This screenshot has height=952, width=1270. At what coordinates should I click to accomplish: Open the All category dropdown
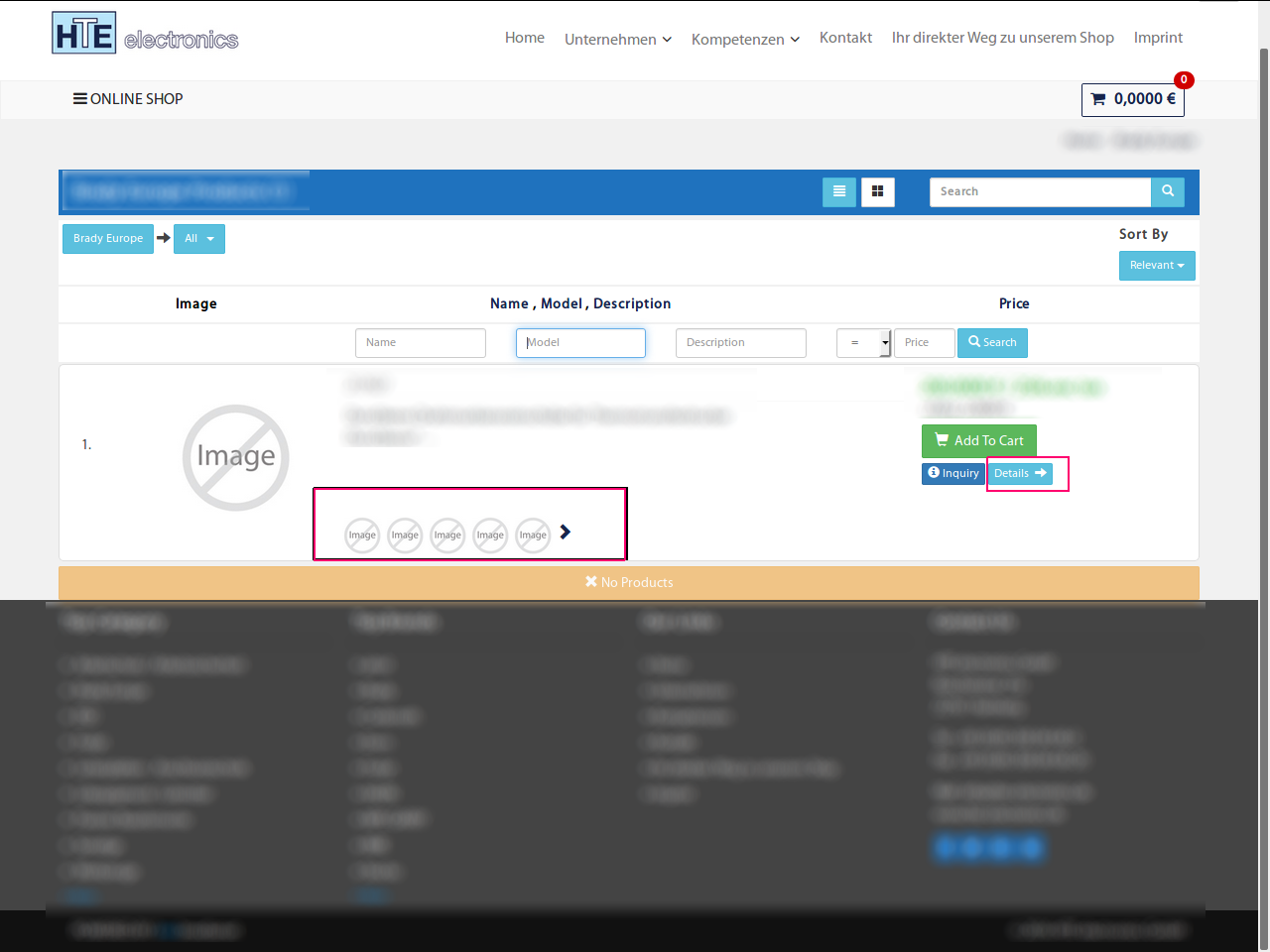[199, 239]
